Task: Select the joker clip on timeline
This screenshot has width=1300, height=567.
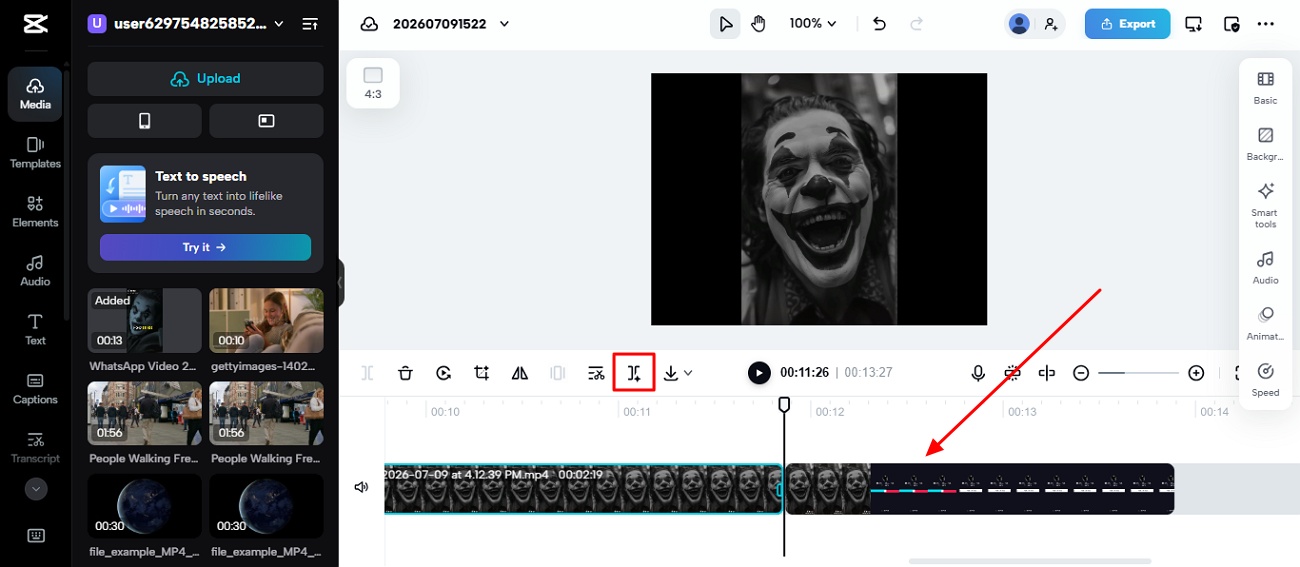Action: click(x=583, y=488)
